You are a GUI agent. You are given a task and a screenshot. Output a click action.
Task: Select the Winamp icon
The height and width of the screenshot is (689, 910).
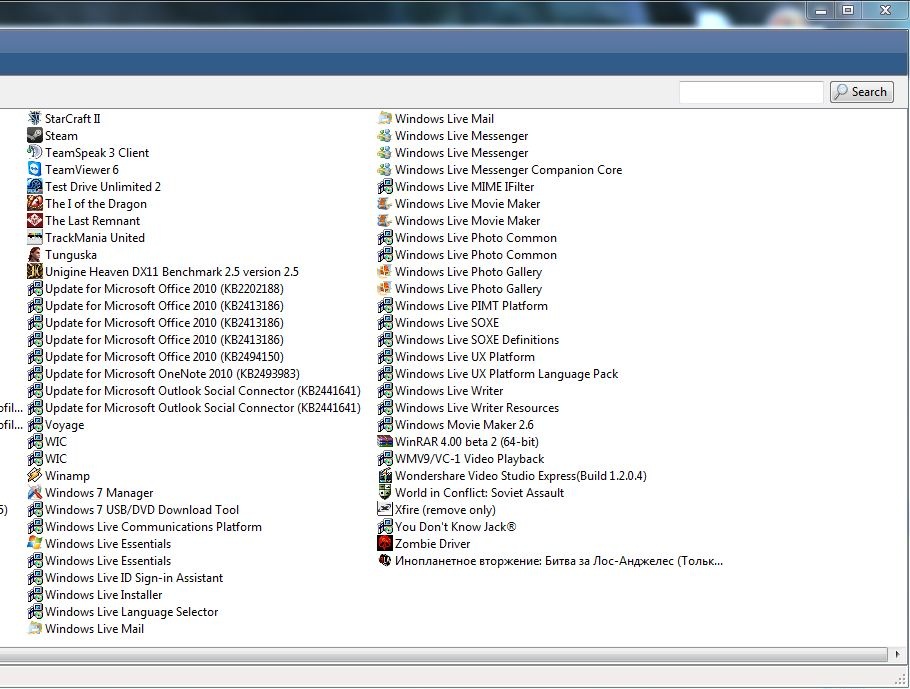35,475
